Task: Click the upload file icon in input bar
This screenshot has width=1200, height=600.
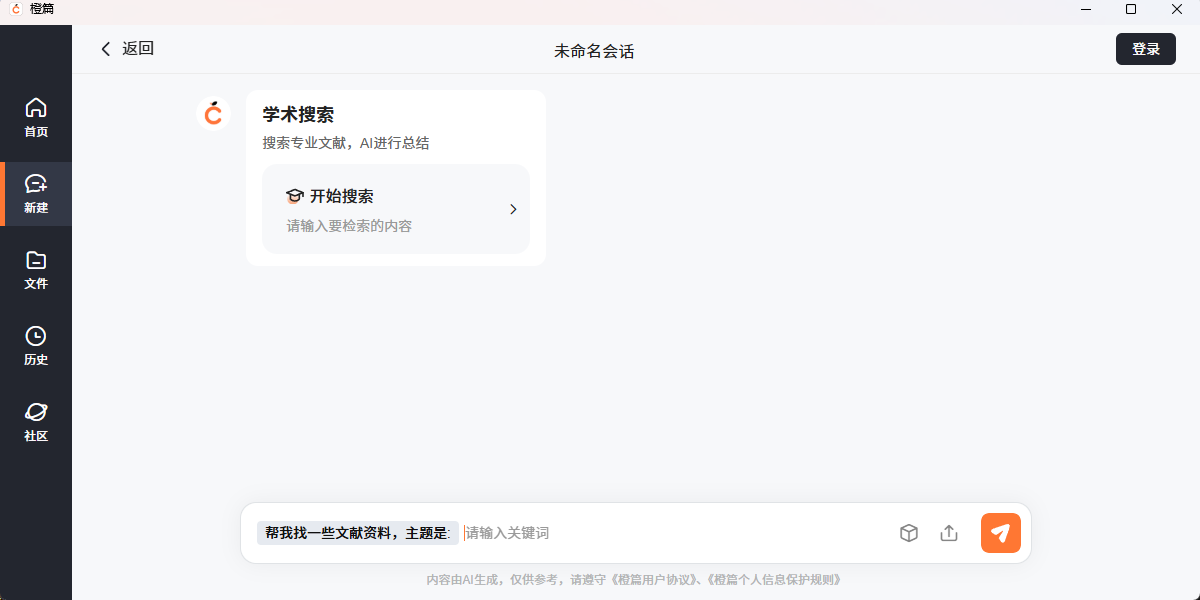Action: point(949,533)
